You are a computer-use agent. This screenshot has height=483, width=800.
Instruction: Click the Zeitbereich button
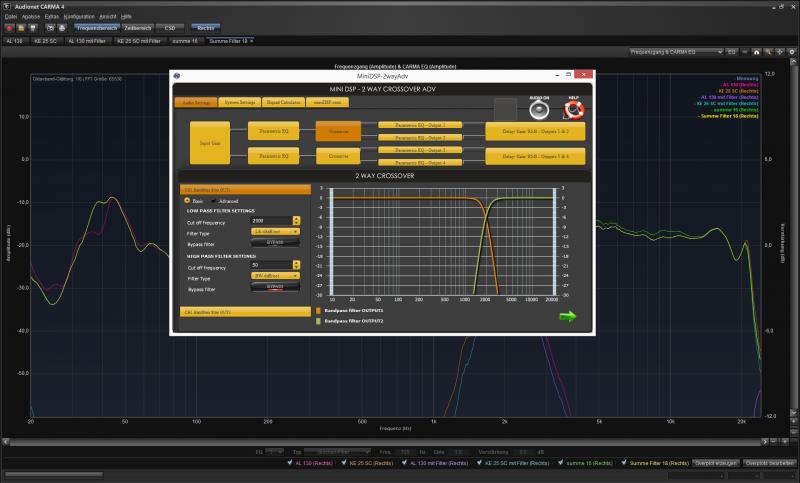[x=138, y=28]
